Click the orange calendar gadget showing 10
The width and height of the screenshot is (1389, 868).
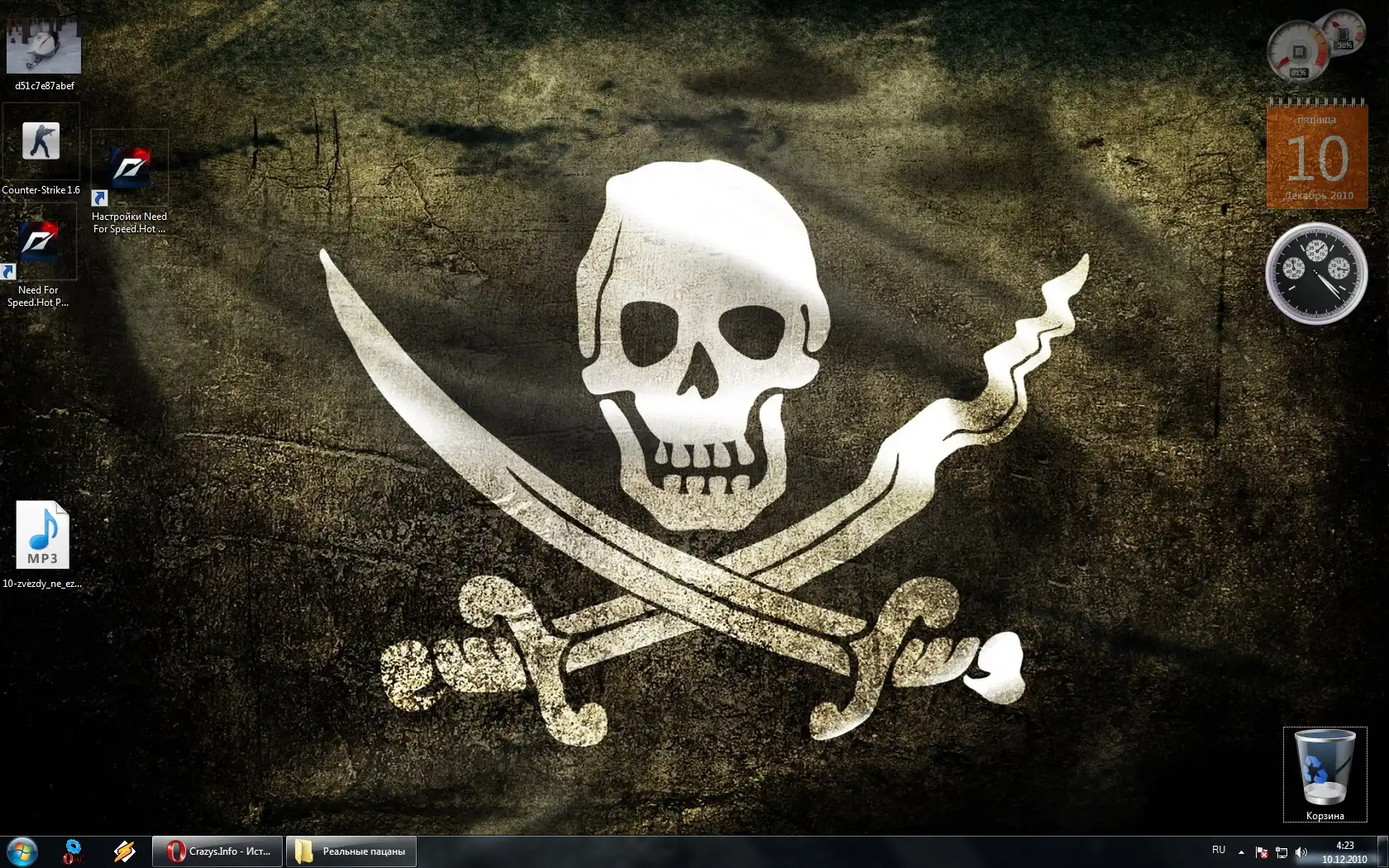coord(1317,156)
